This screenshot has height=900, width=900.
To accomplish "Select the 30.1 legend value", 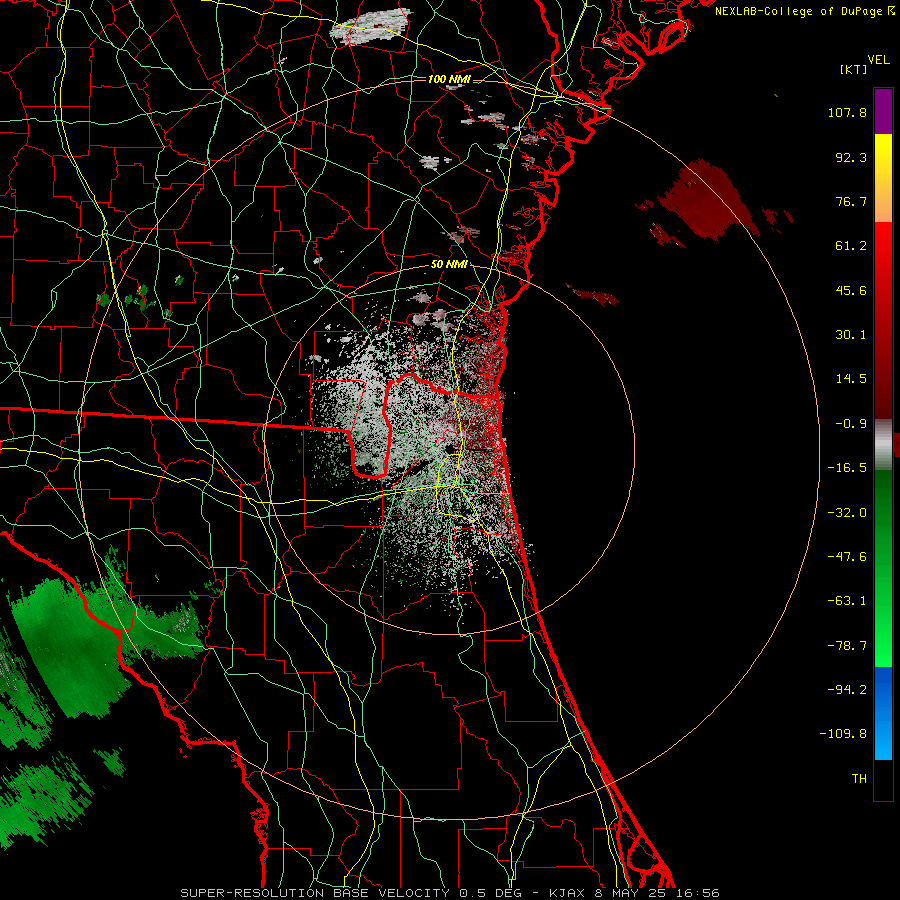I will (851, 335).
